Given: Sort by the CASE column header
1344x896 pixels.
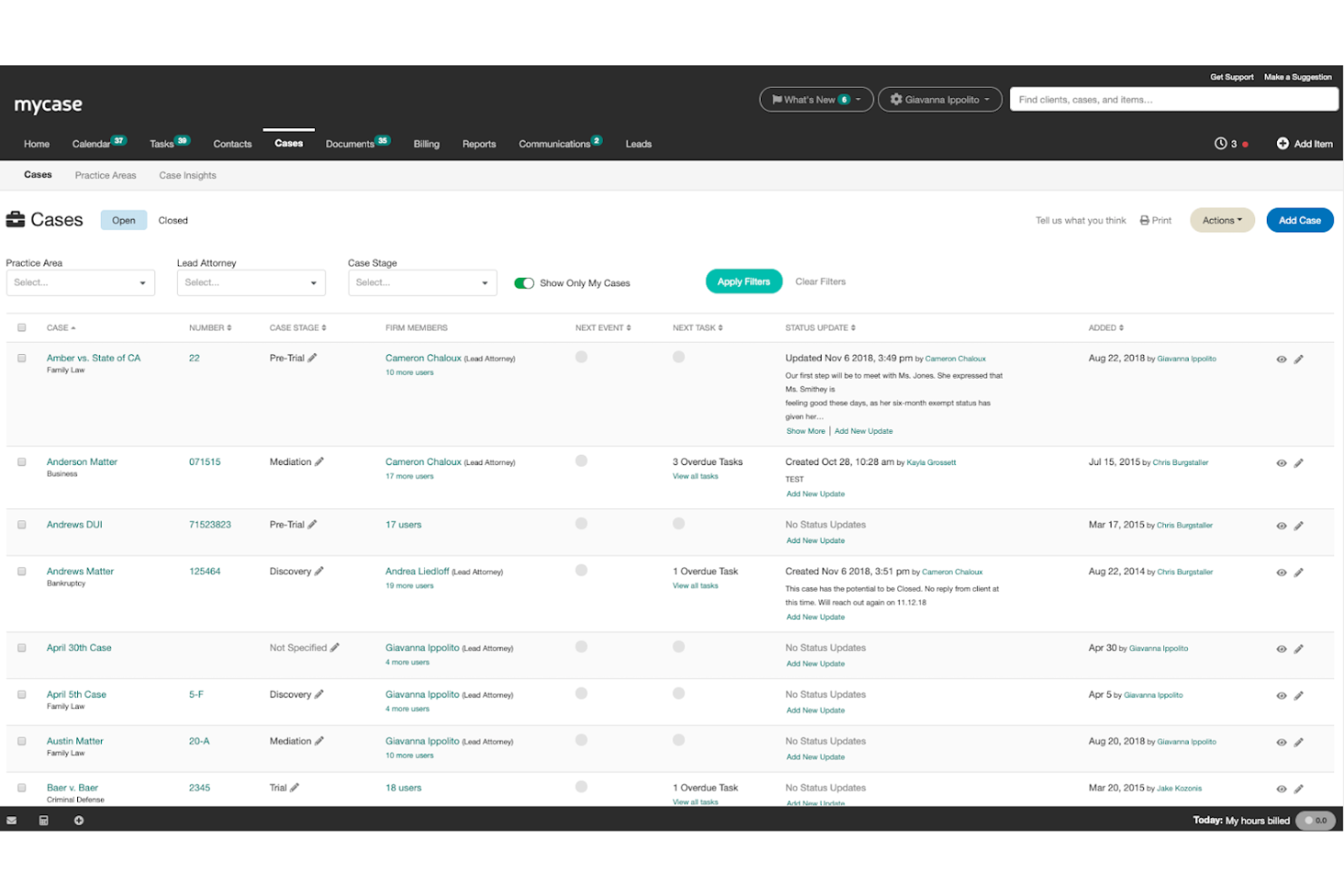Looking at the screenshot, I should [61, 328].
